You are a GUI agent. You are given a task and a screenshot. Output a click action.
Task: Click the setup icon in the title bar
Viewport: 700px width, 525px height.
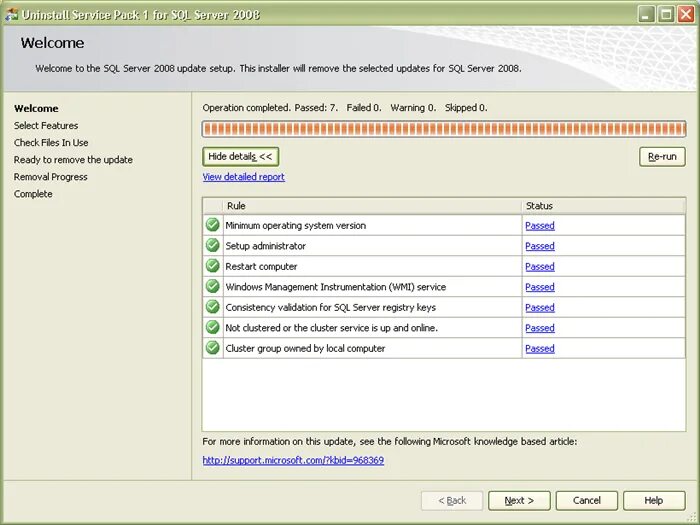[x=11, y=14]
